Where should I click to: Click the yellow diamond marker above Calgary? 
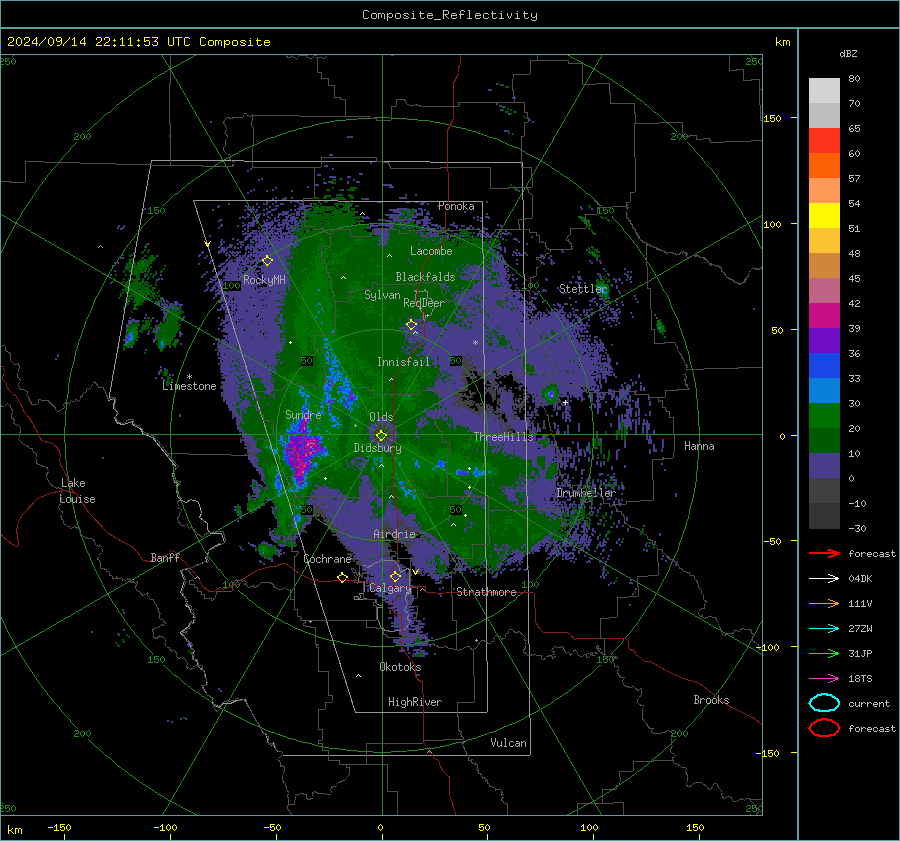pos(395,576)
